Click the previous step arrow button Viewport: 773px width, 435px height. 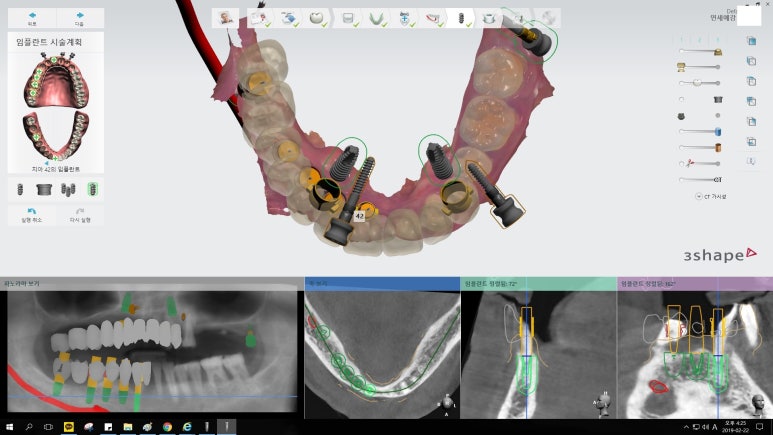(28, 19)
